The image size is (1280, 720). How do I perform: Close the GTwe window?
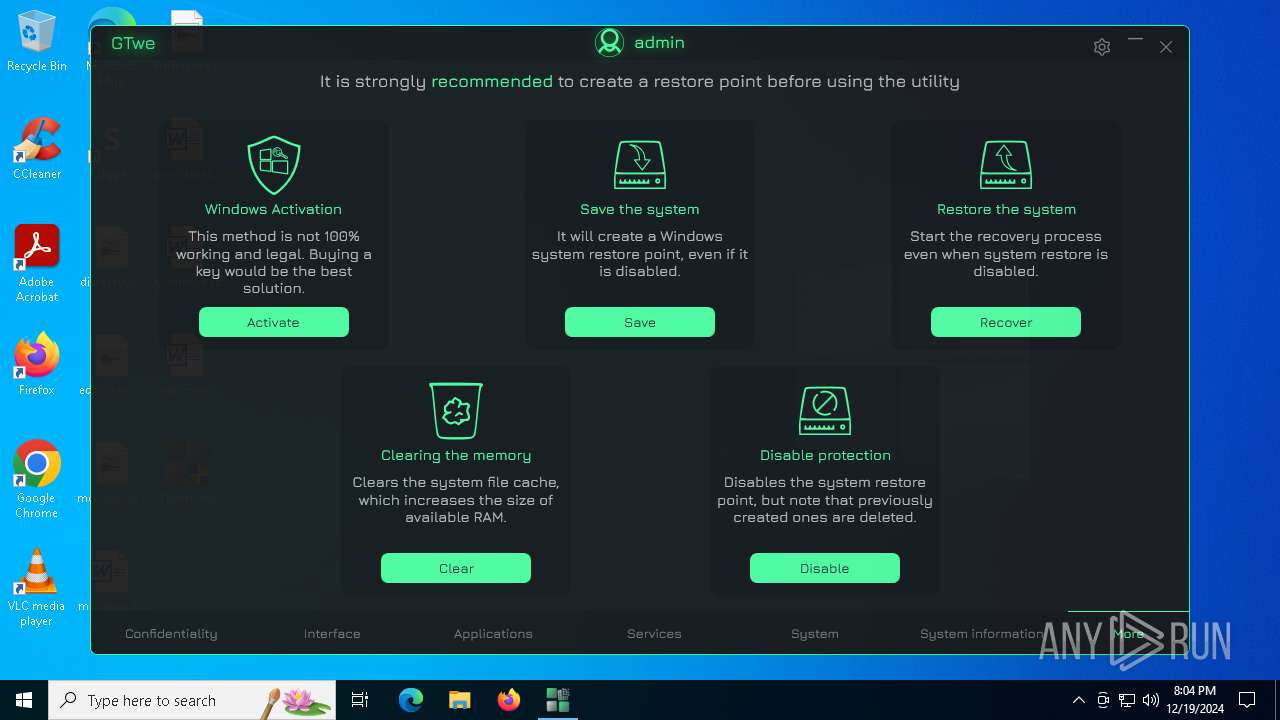click(1166, 47)
